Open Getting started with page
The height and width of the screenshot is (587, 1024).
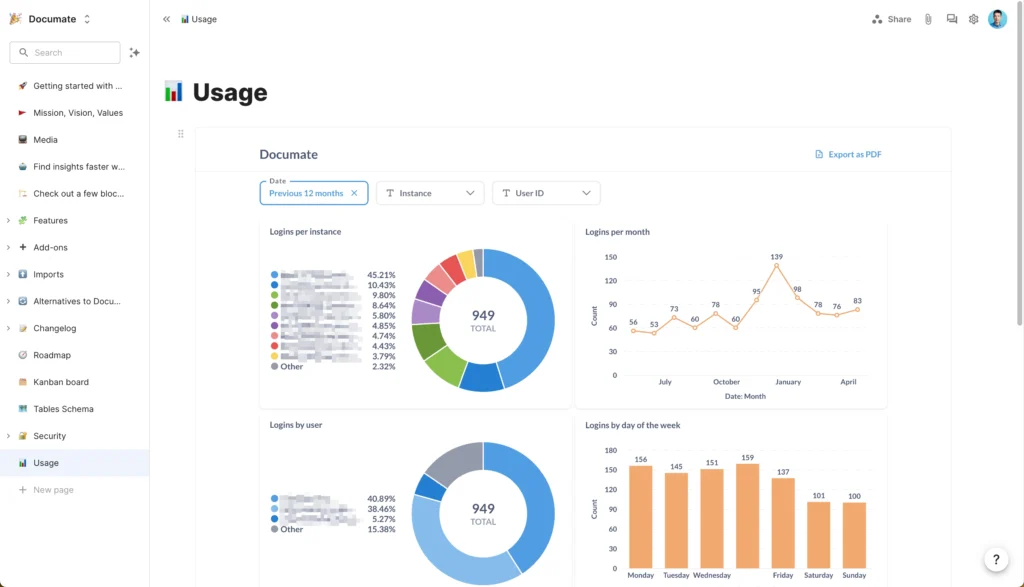coord(77,86)
